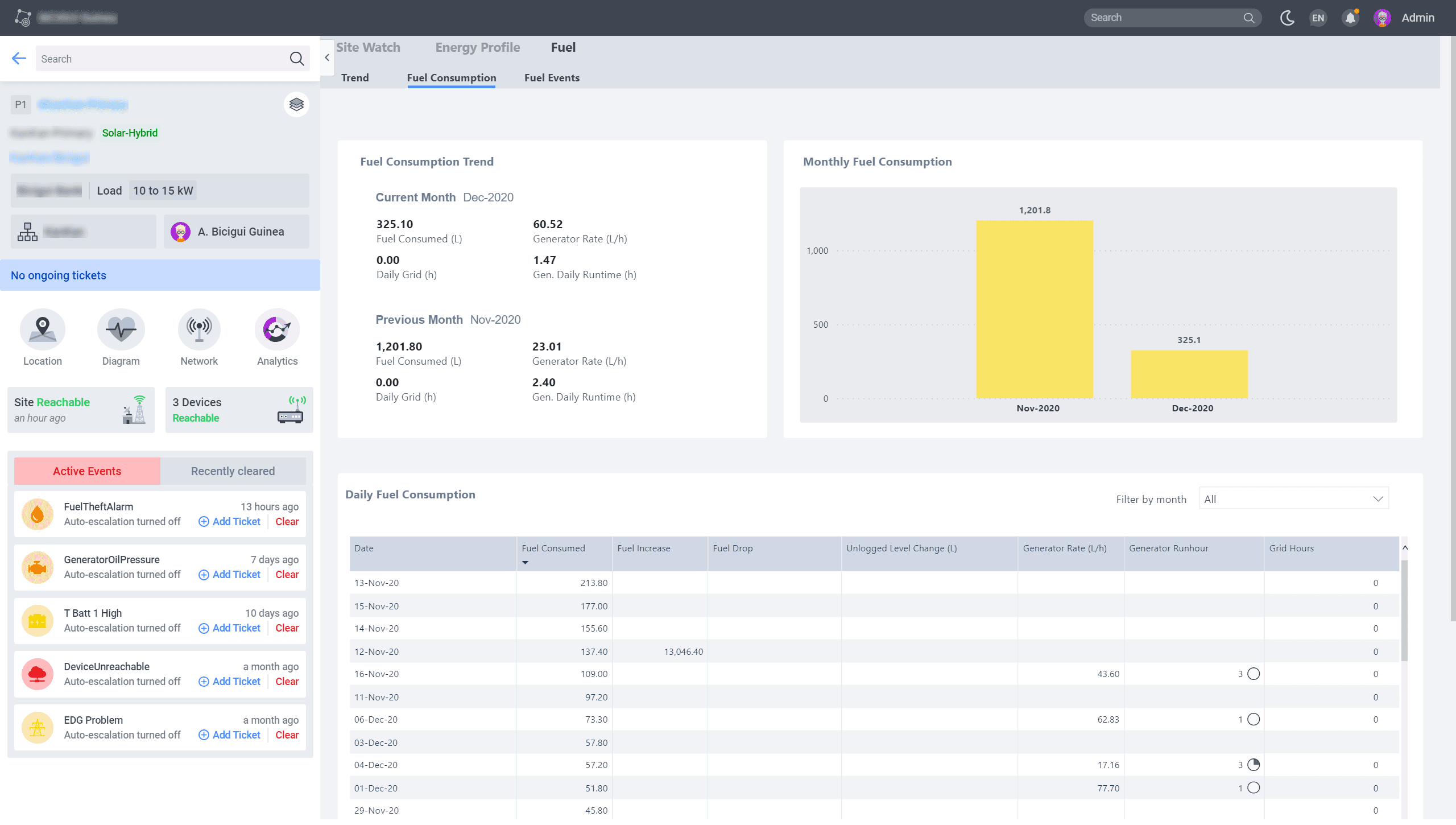The height and width of the screenshot is (825, 1456).
Task: Open the Diagram heartbeat icon
Action: [x=121, y=329]
